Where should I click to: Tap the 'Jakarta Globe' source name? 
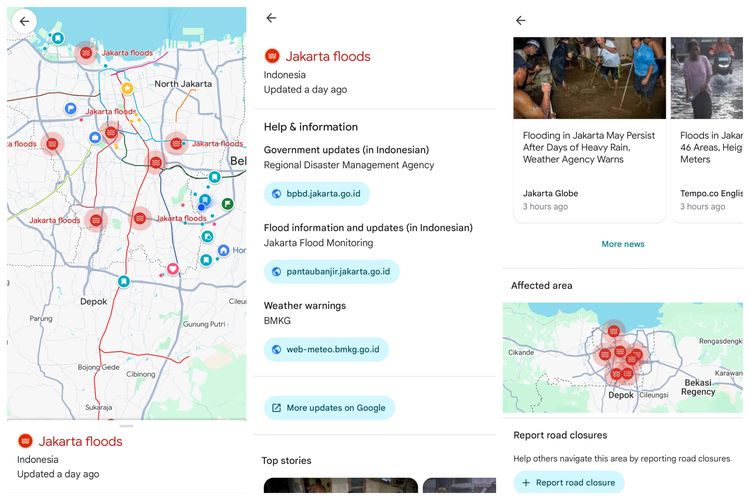551,193
